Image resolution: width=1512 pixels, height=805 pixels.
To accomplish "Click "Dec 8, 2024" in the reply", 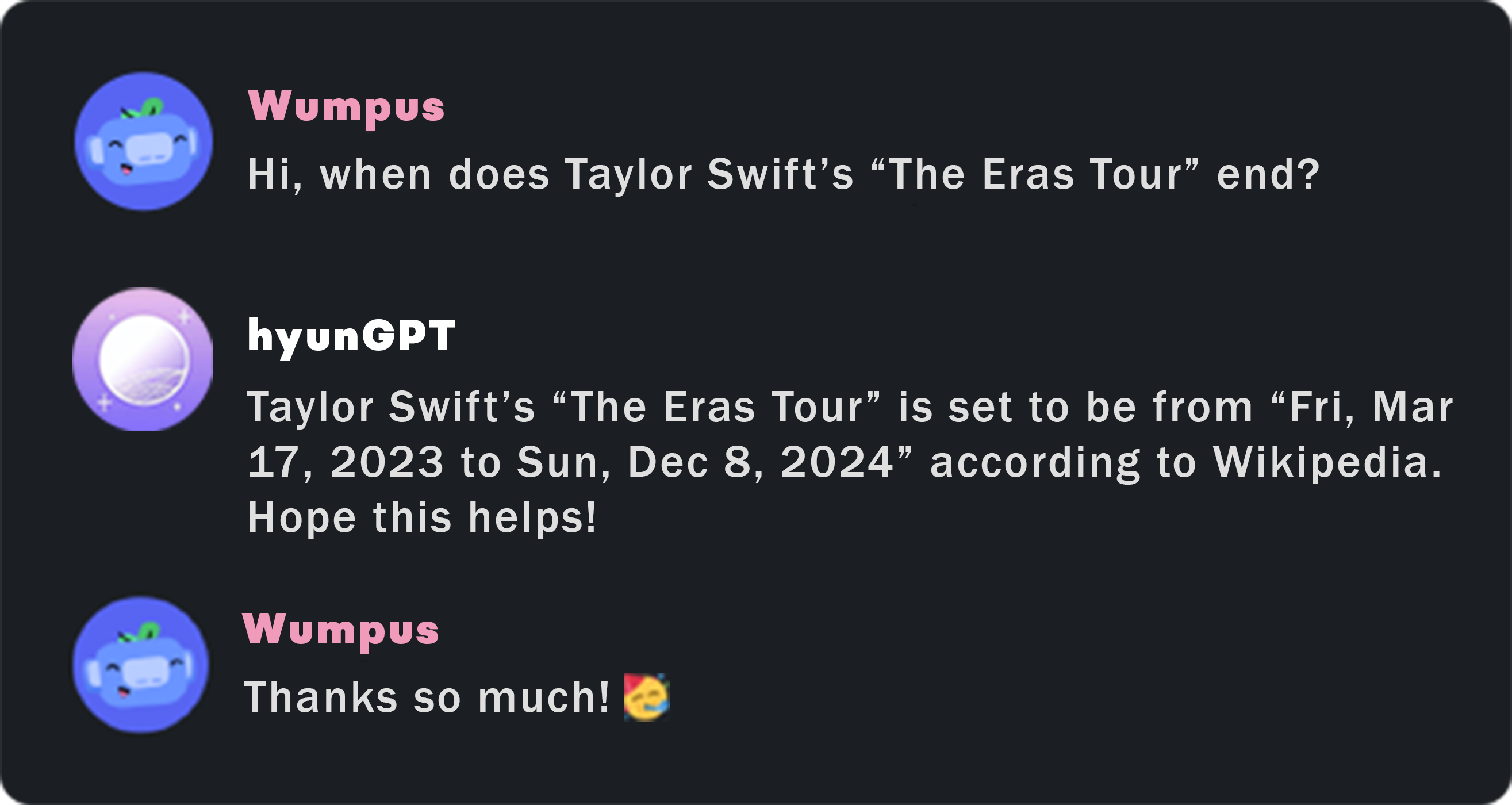I will pos(759,463).
